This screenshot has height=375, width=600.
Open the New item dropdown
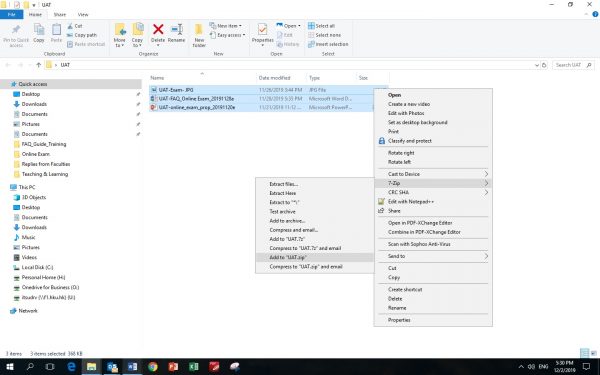[x=226, y=26]
